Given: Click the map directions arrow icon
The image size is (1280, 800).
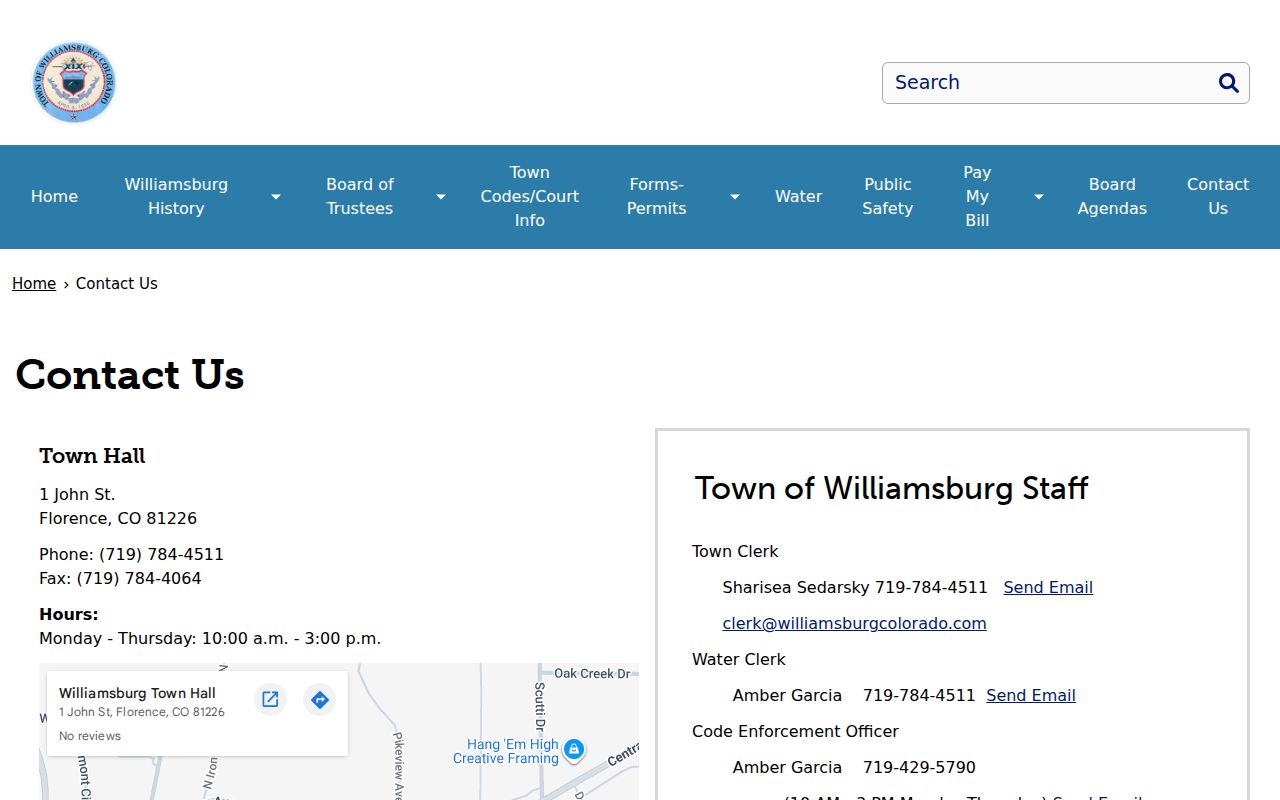Looking at the screenshot, I should 319,699.
